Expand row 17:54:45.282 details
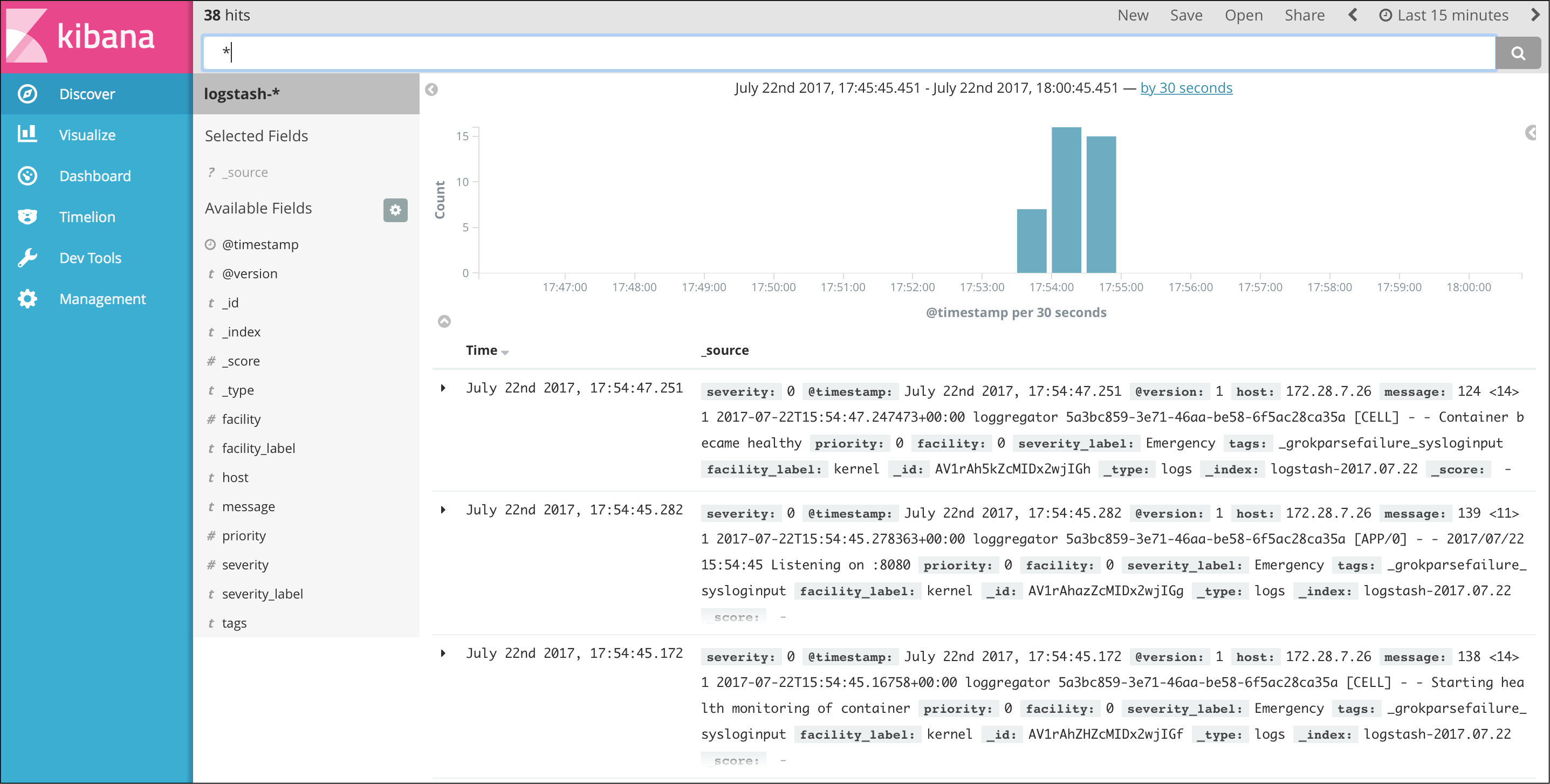This screenshot has height=784, width=1550. (443, 510)
